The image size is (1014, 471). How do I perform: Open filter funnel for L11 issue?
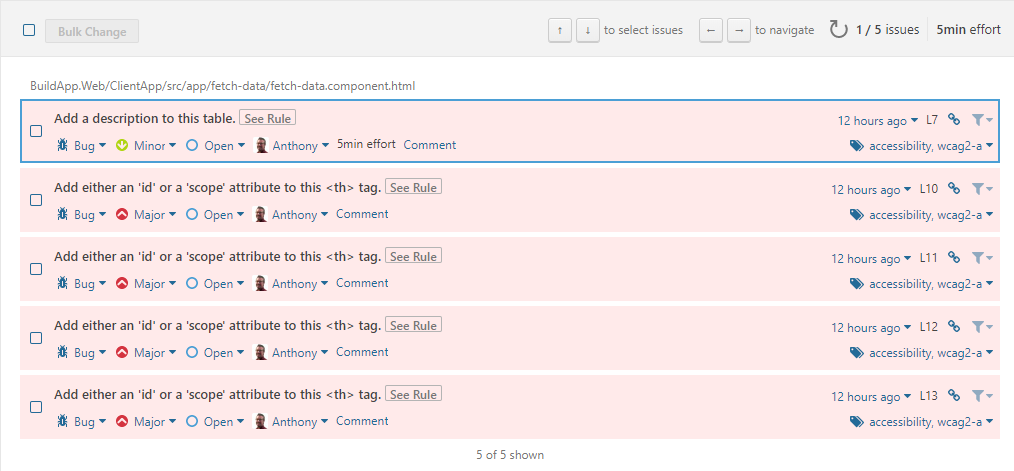[982, 257]
